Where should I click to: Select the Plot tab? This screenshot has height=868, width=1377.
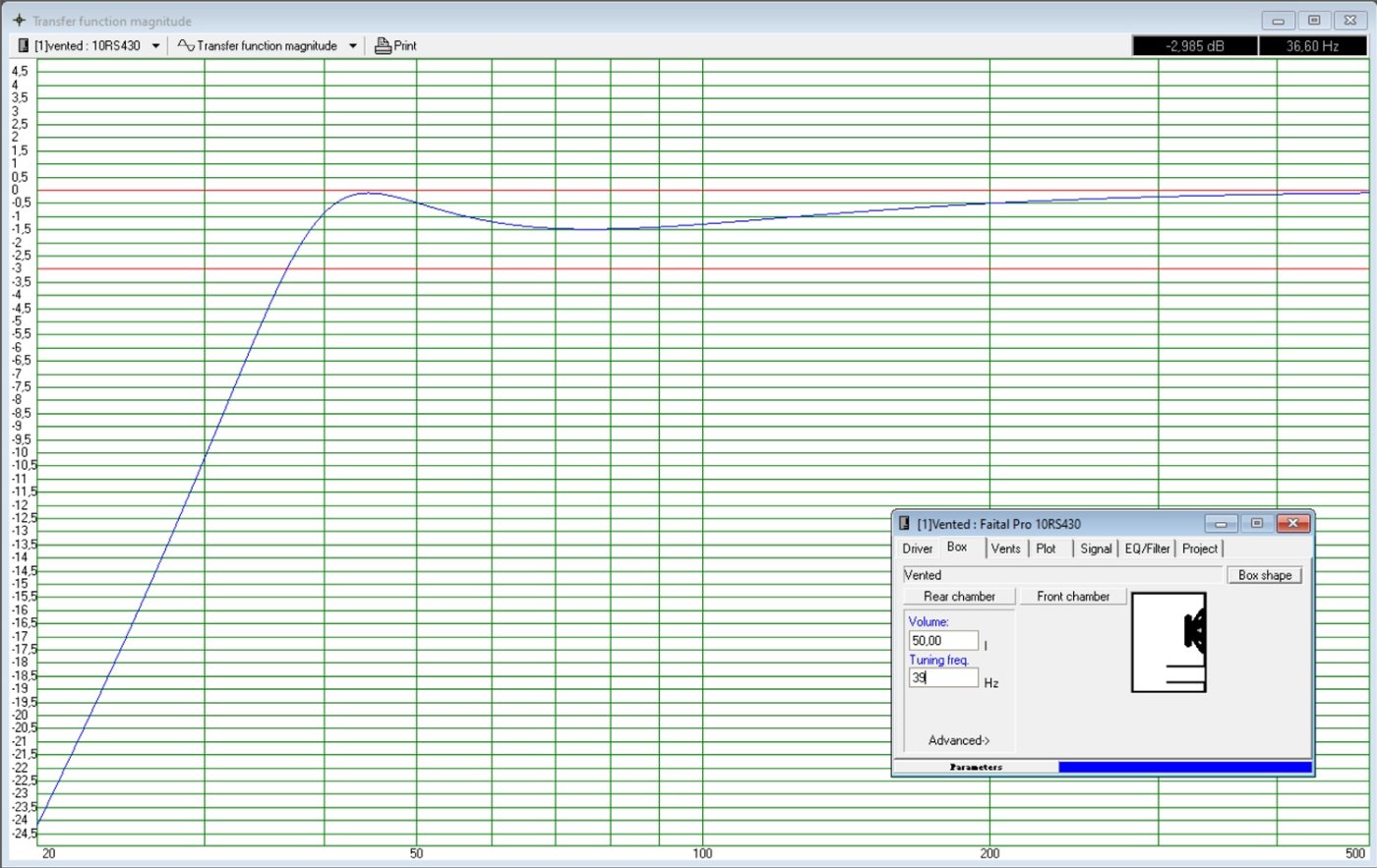point(1046,549)
